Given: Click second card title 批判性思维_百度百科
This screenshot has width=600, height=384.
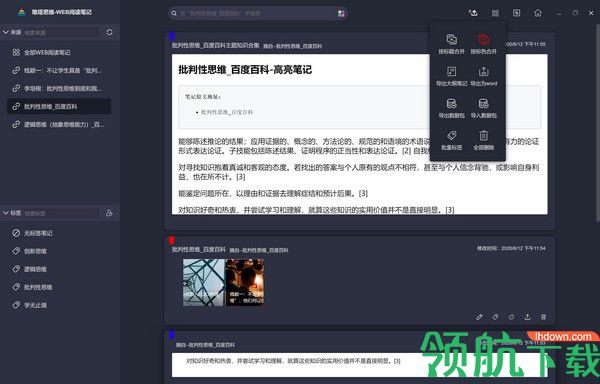Looking at the screenshot, I should (199, 249).
